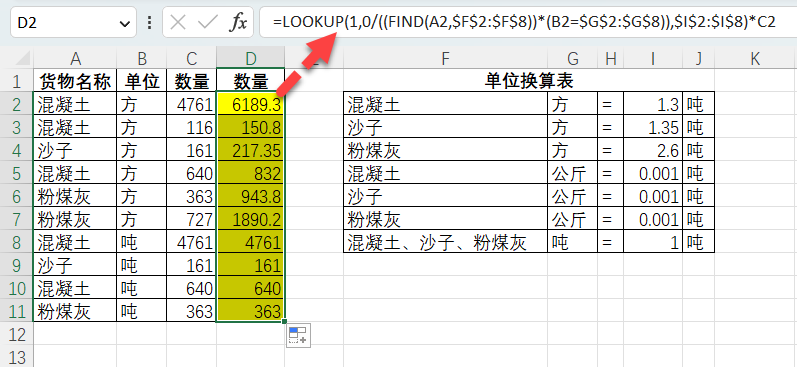This screenshot has width=797, height=367.
Task: Click cell I8 with value 1
Action: (653, 242)
